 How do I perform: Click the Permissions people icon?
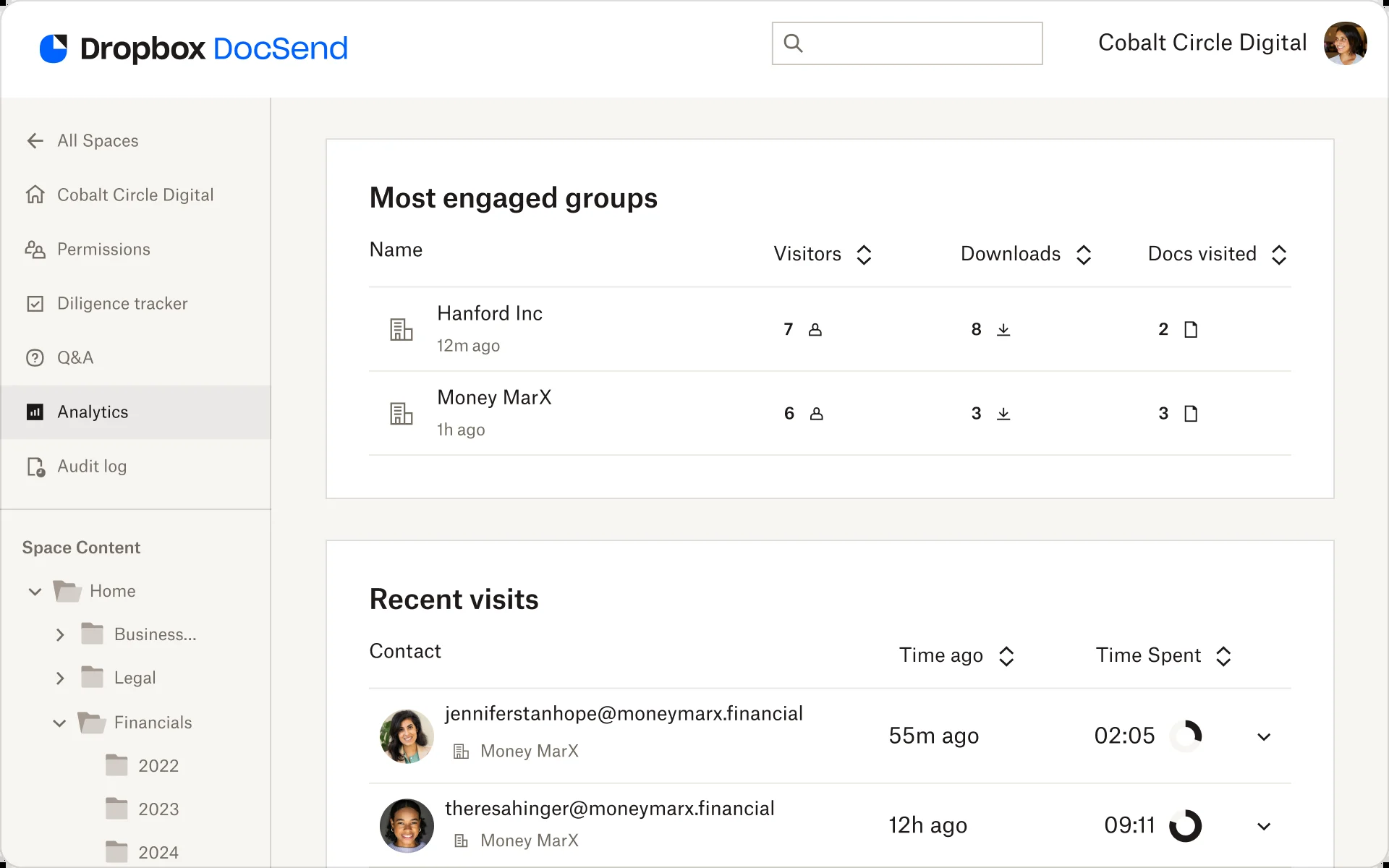click(35, 250)
